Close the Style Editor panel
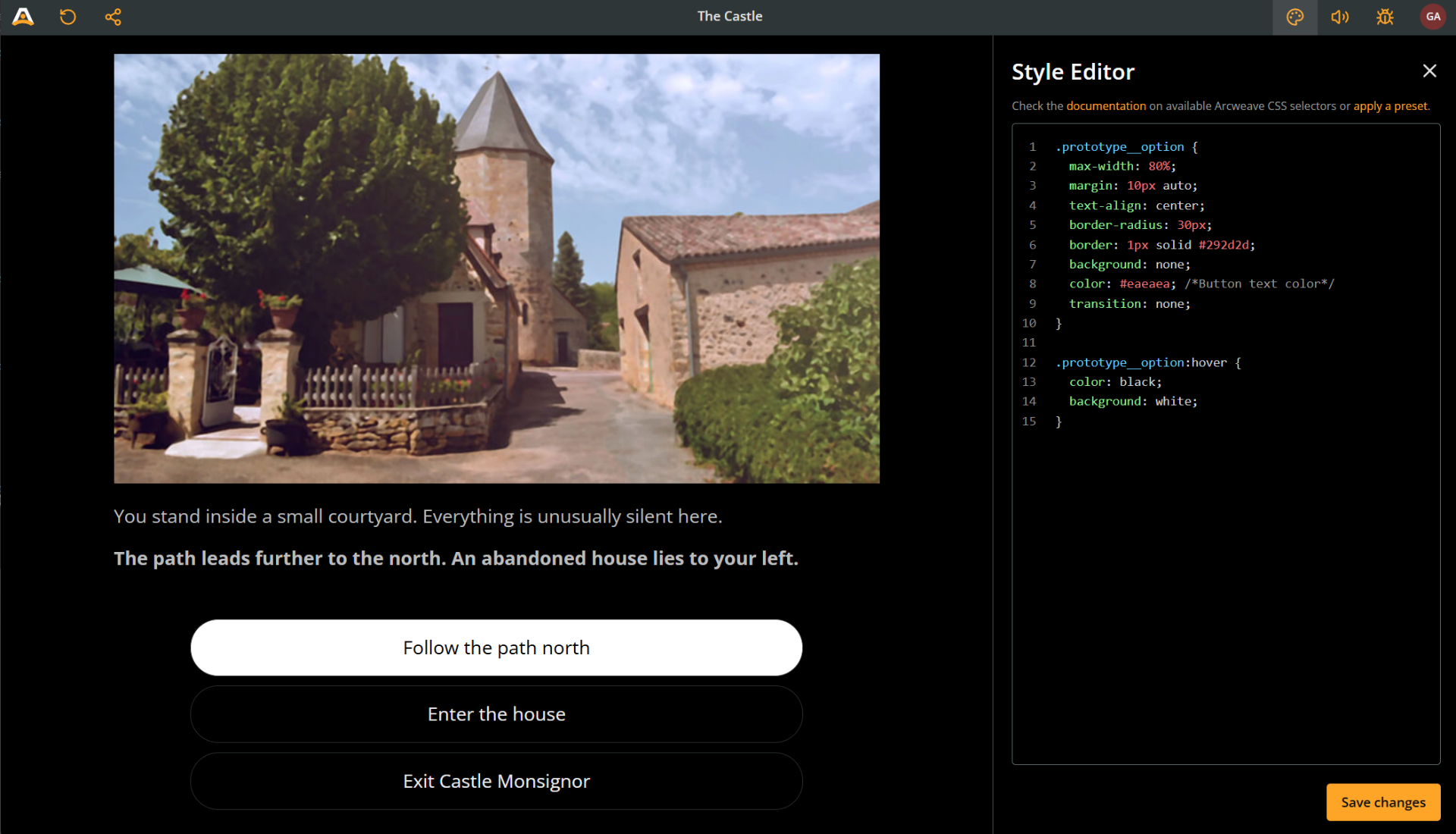This screenshot has width=1456, height=834. pos(1429,71)
